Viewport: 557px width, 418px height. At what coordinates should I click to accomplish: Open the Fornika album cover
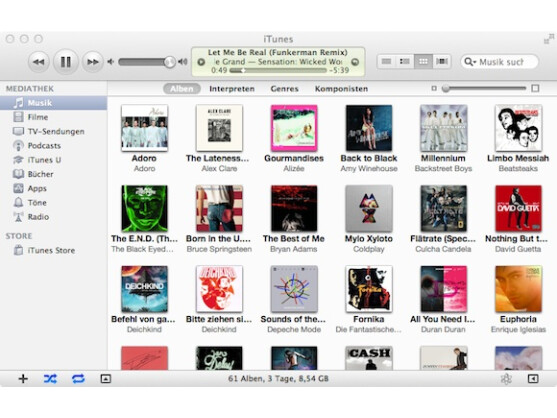pos(369,289)
